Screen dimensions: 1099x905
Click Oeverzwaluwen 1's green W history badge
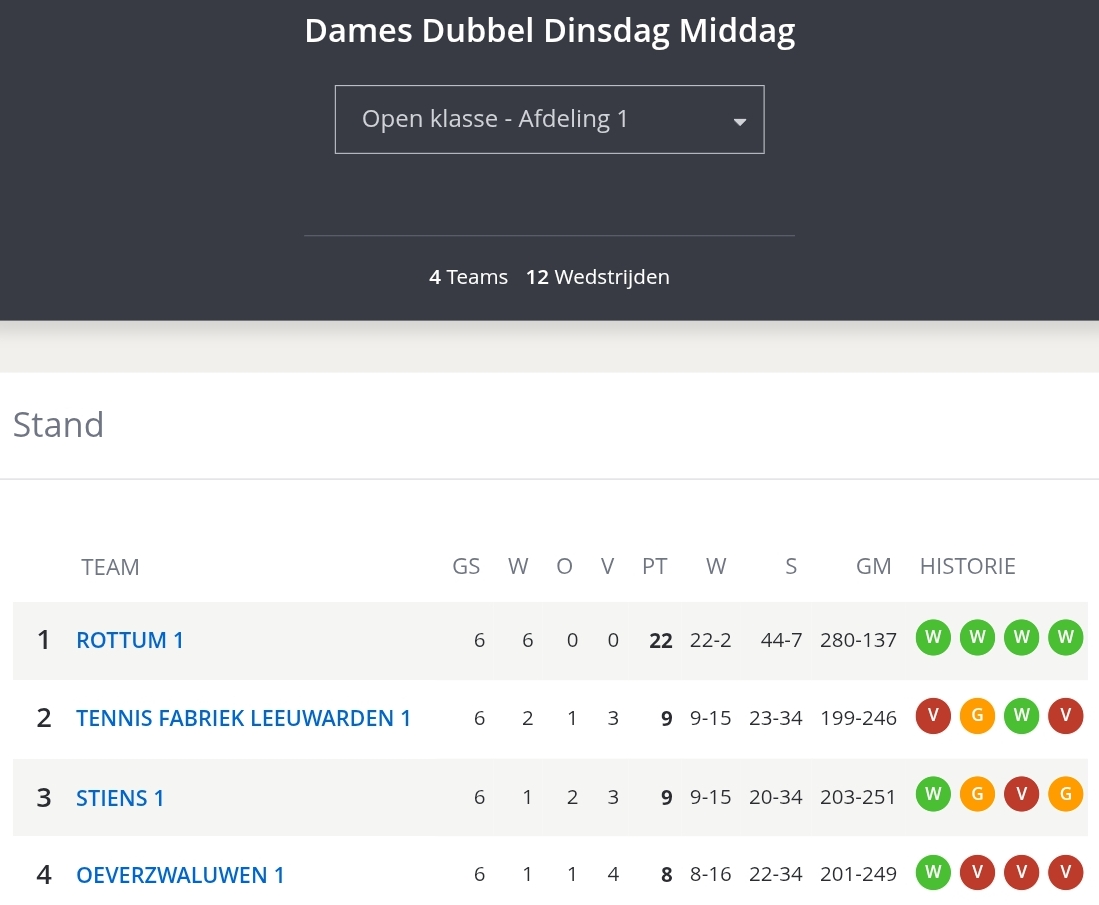[933, 874]
